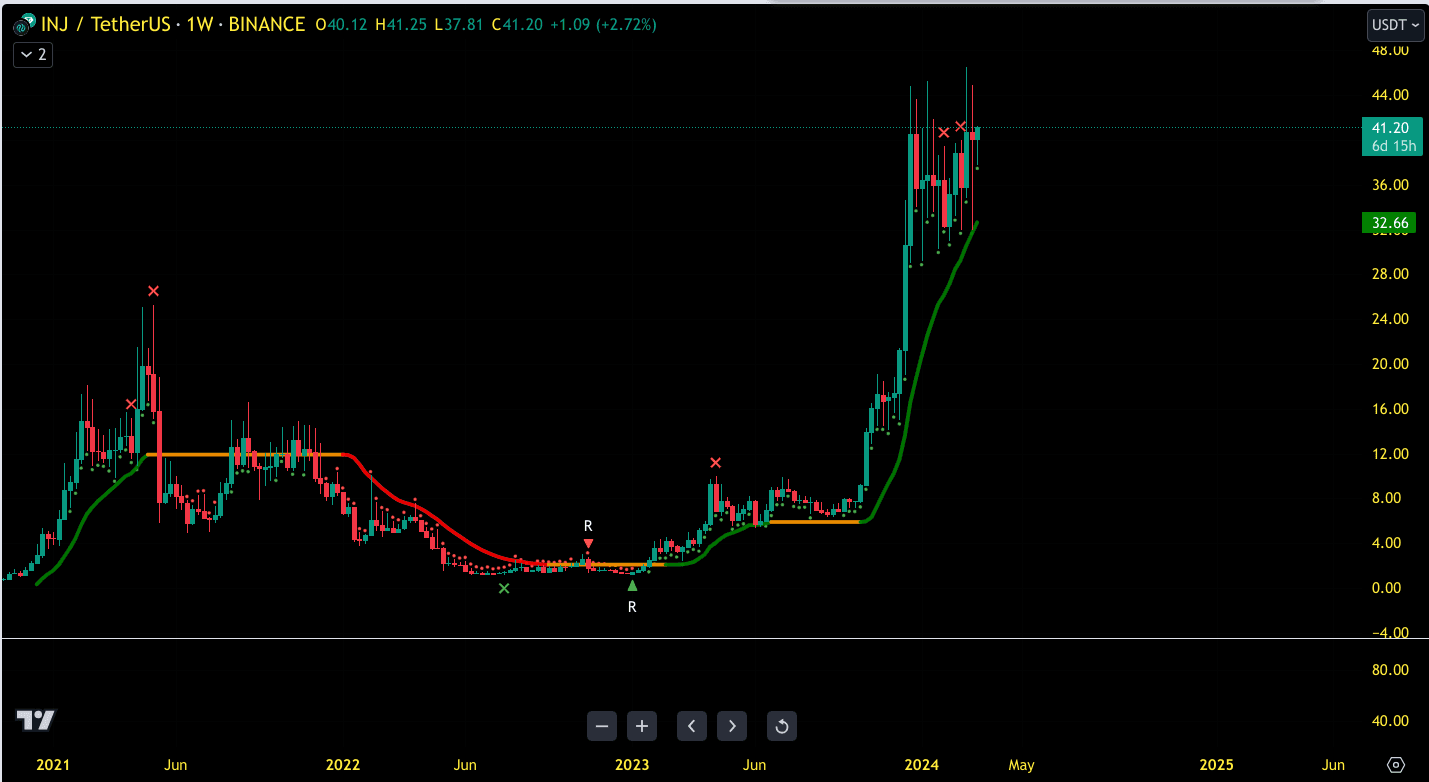1429x782 pixels.
Task: Click the R label below the green triangle
Action: pos(632,607)
